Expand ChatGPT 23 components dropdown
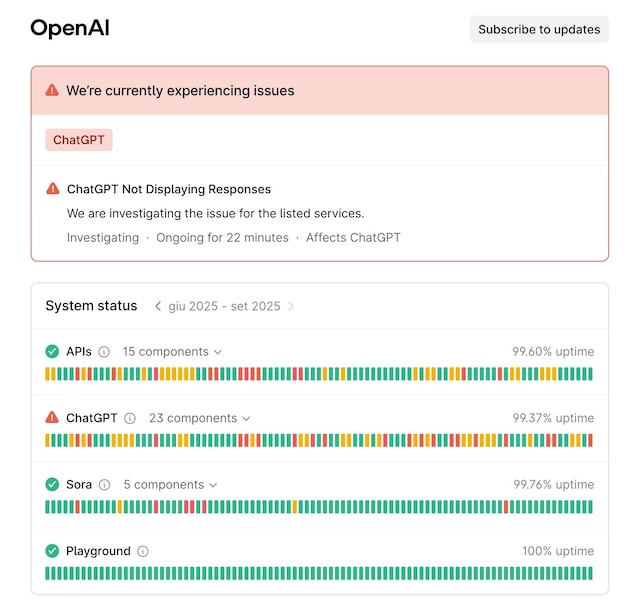 tap(199, 418)
